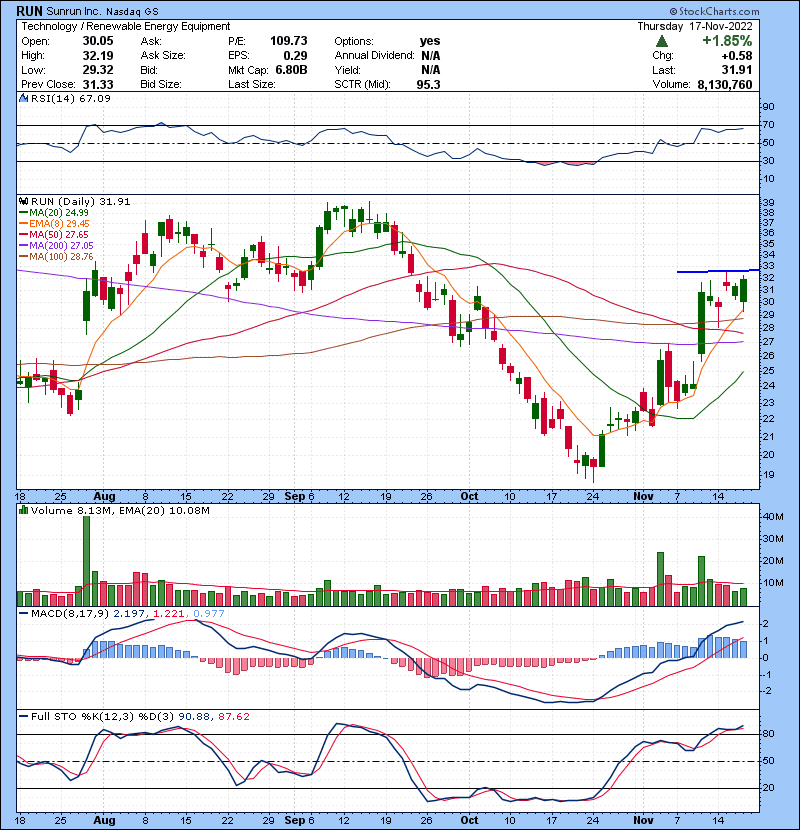The height and width of the screenshot is (830, 800).
Task: Click the 90 level on the RSI axis
Action: click(x=768, y=107)
